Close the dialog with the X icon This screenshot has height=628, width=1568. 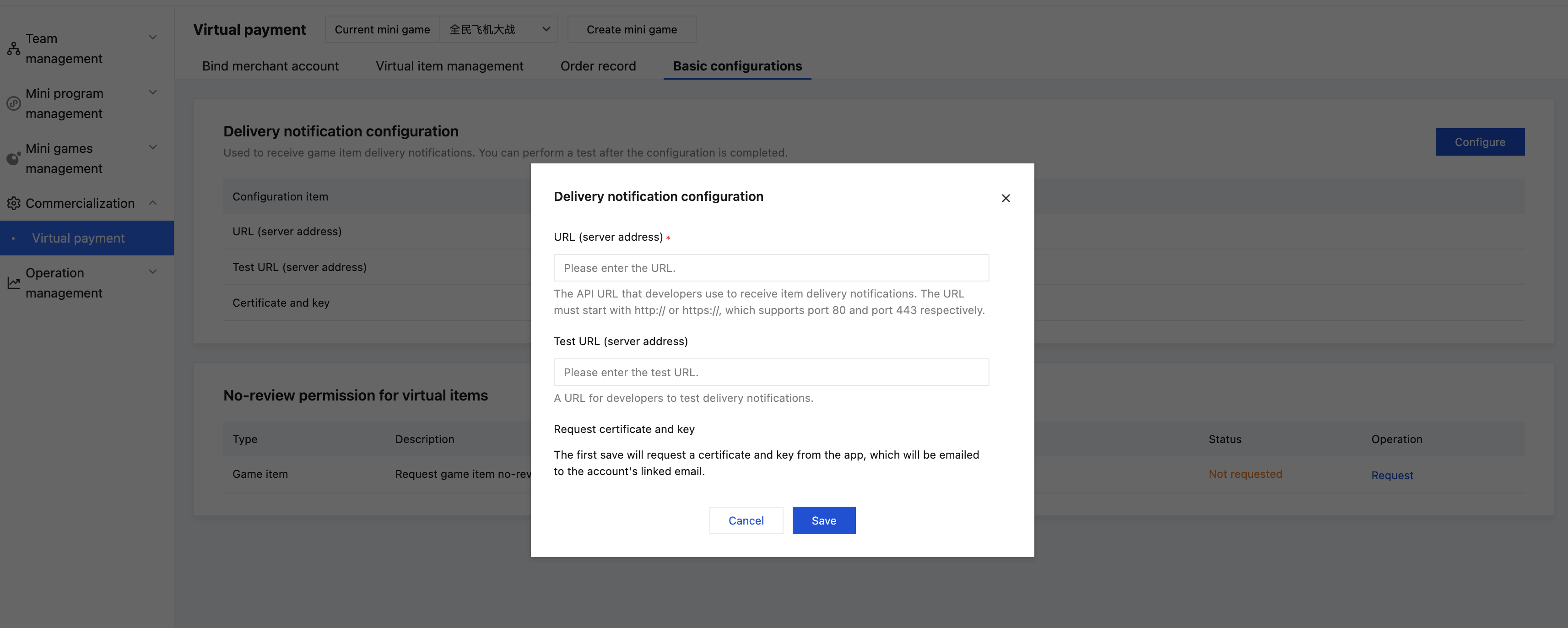(x=1006, y=198)
